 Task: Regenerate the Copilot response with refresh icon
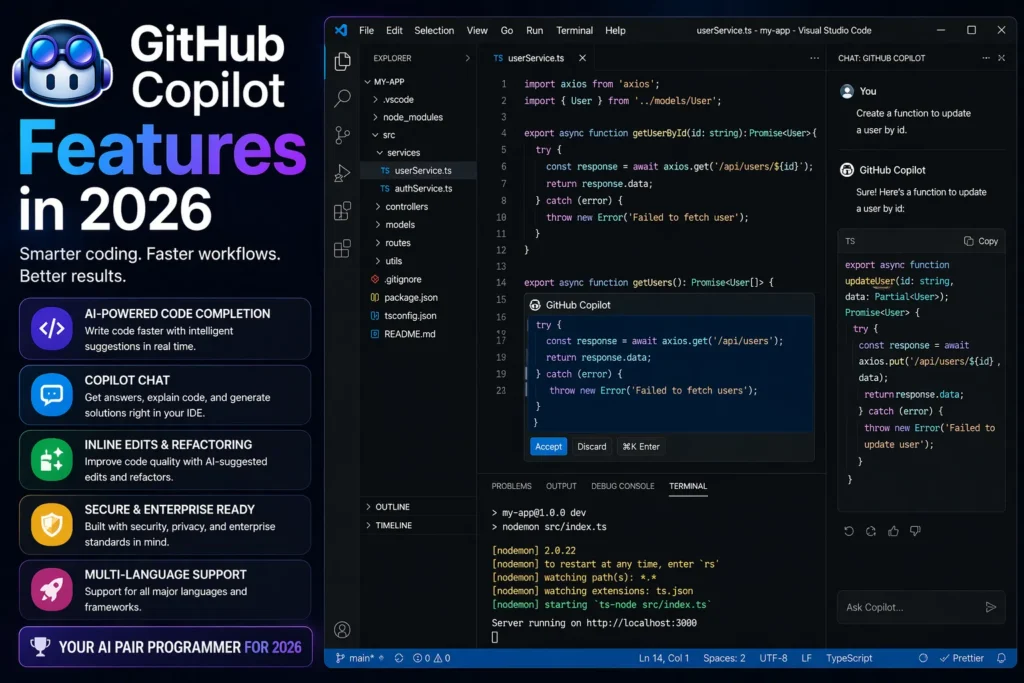[871, 531]
